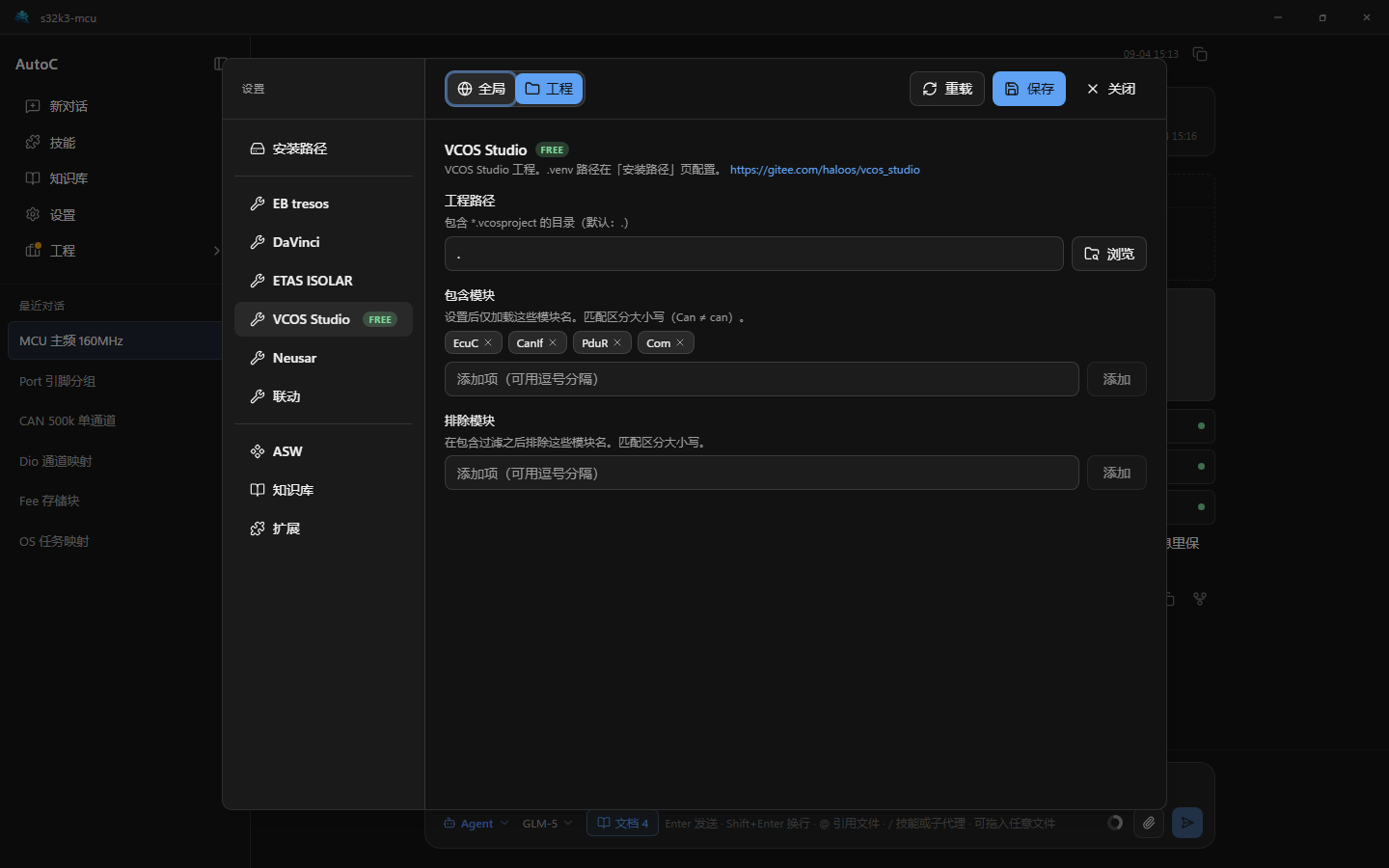Screen dimensions: 1389x868
Task: Open 扩展 settings section
Action: click(323, 529)
